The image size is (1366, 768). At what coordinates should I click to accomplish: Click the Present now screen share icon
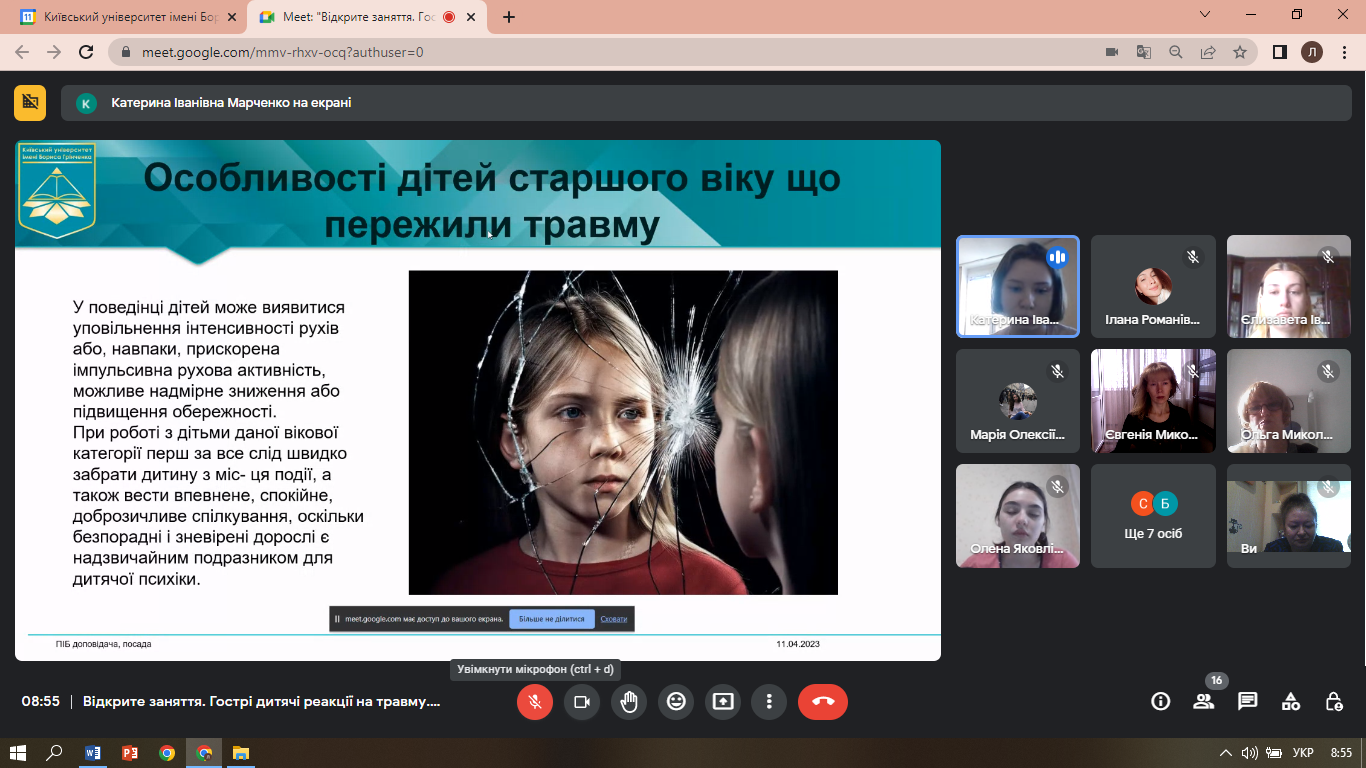[x=723, y=702]
